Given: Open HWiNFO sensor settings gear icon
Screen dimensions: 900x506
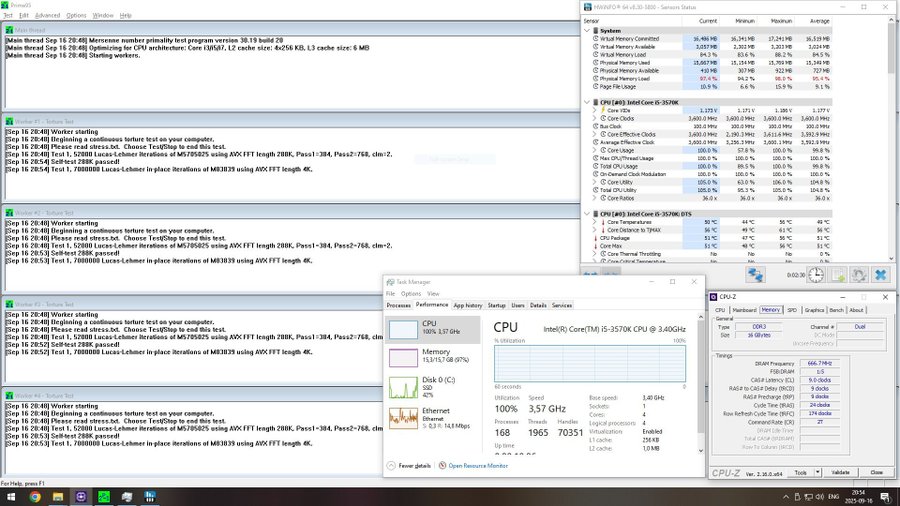Looking at the screenshot, I should pyautogui.click(x=859, y=275).
